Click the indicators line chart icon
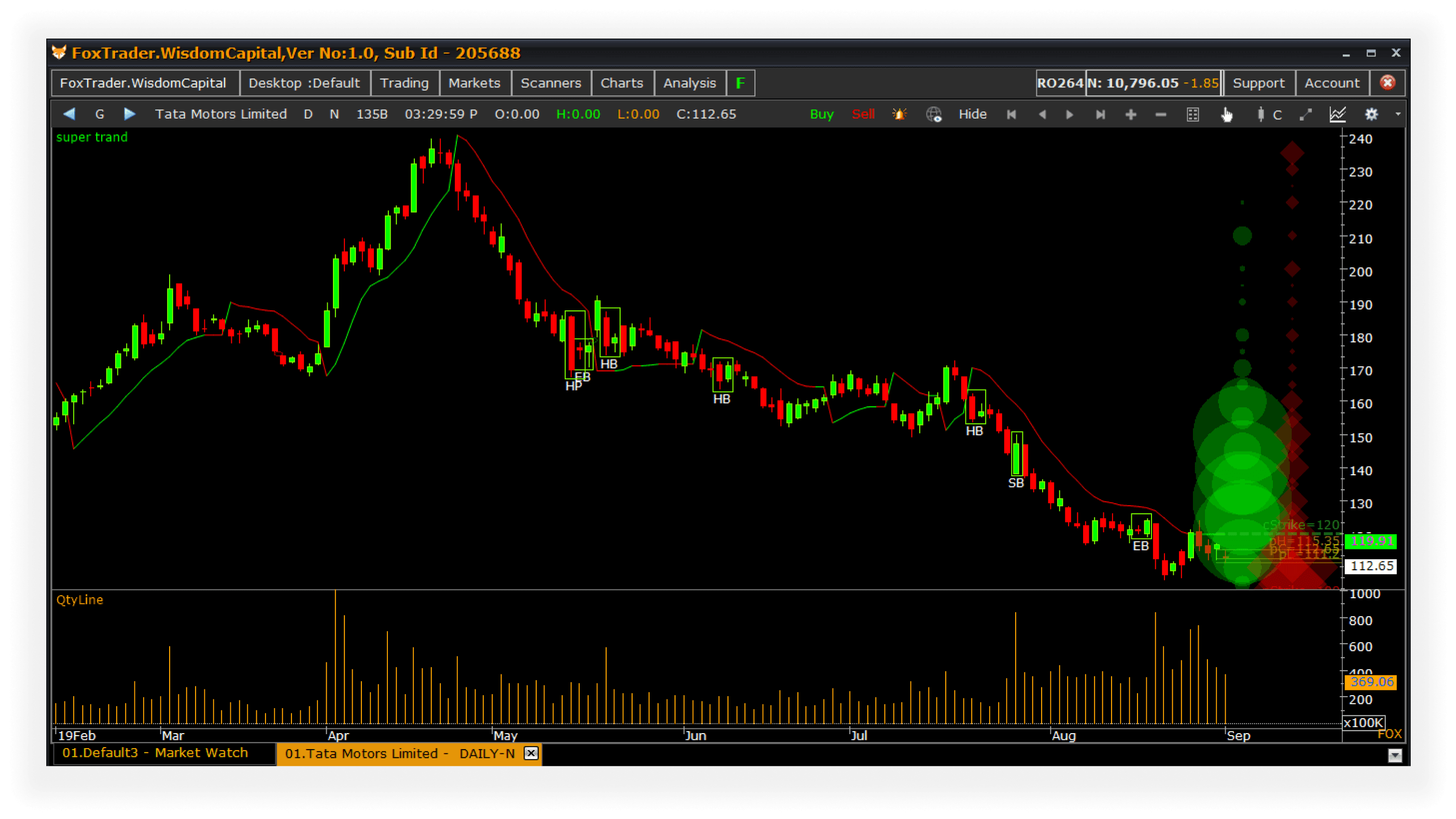 1337,115
